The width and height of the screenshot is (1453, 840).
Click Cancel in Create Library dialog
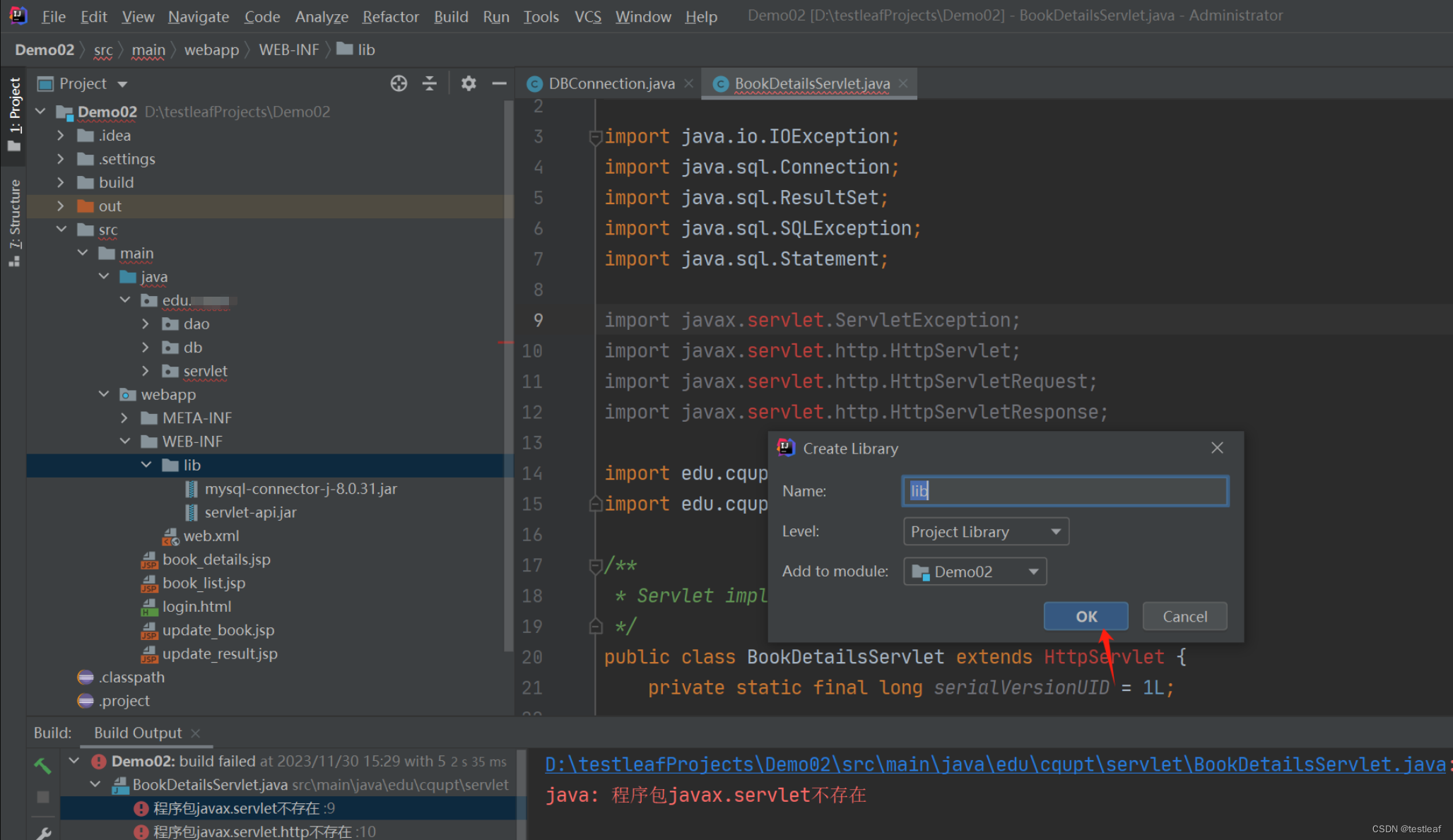pos(1184,616)
